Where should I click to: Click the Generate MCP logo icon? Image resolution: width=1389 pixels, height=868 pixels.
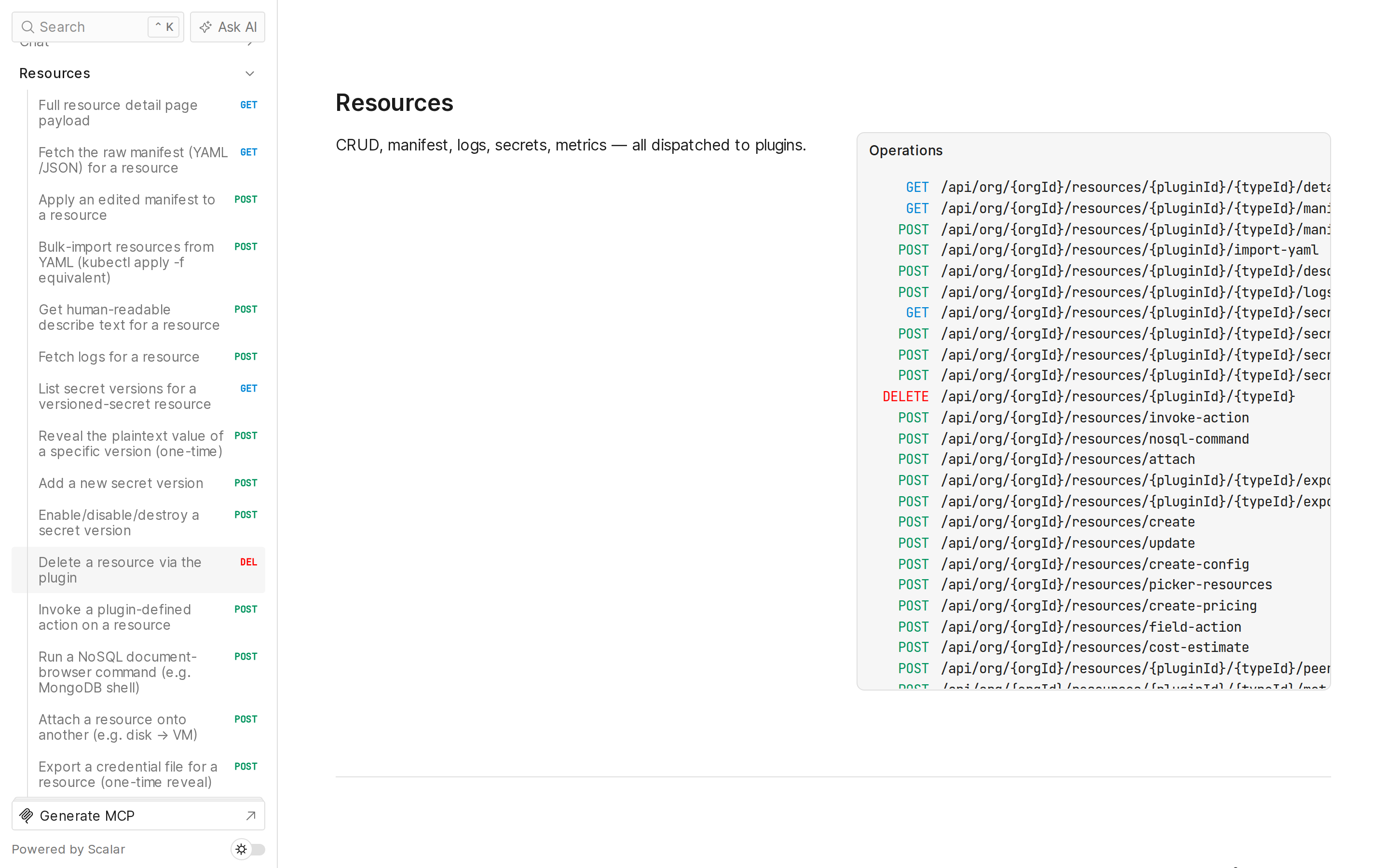pyautogui.click(x=27, y=815)
